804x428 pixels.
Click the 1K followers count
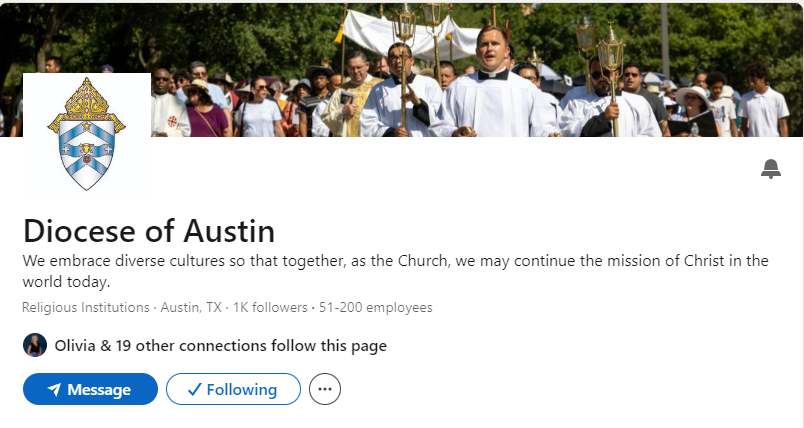tap(269, 308)
